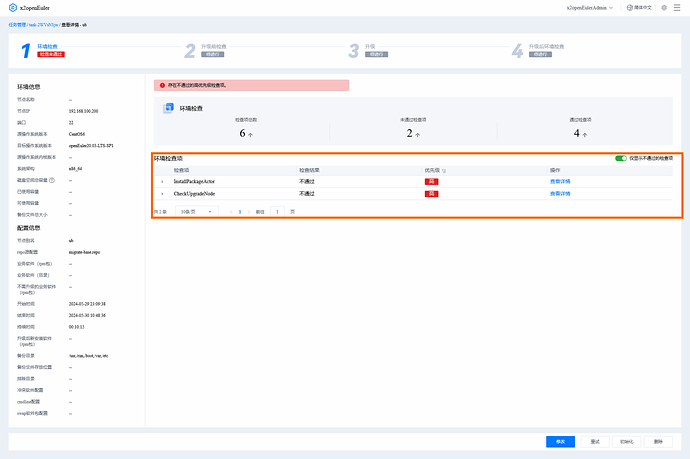690x459 pixels.
Task: Click the next page arrow in pagination
Action: (x=250, y=212)
